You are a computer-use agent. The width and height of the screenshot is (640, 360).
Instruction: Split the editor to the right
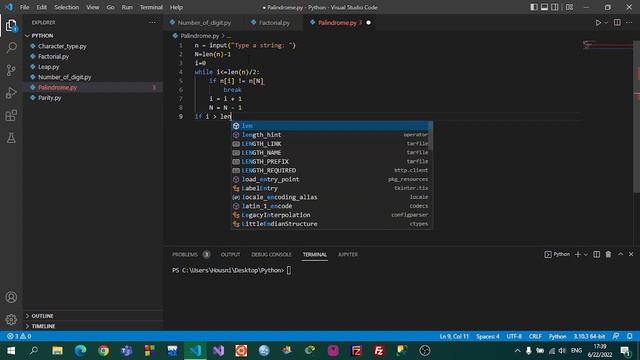tap(617, 23)
